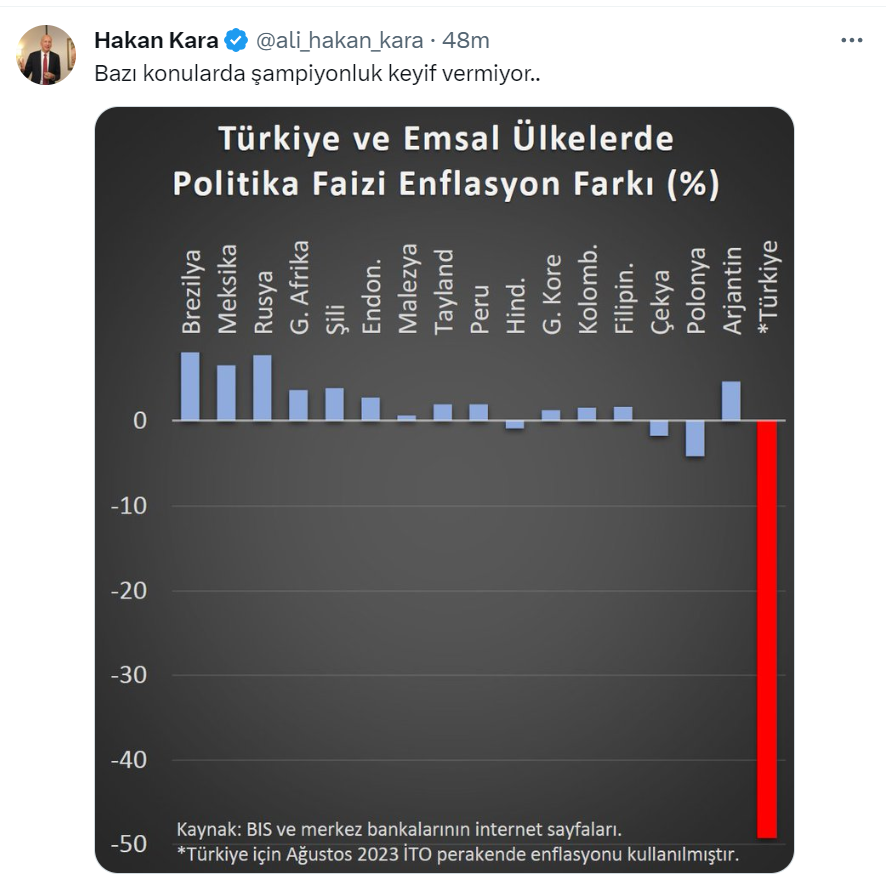Screen dimensions: 886x891
Task: Click the Arjantin bar in the chart
Action: tap(731, 400)
